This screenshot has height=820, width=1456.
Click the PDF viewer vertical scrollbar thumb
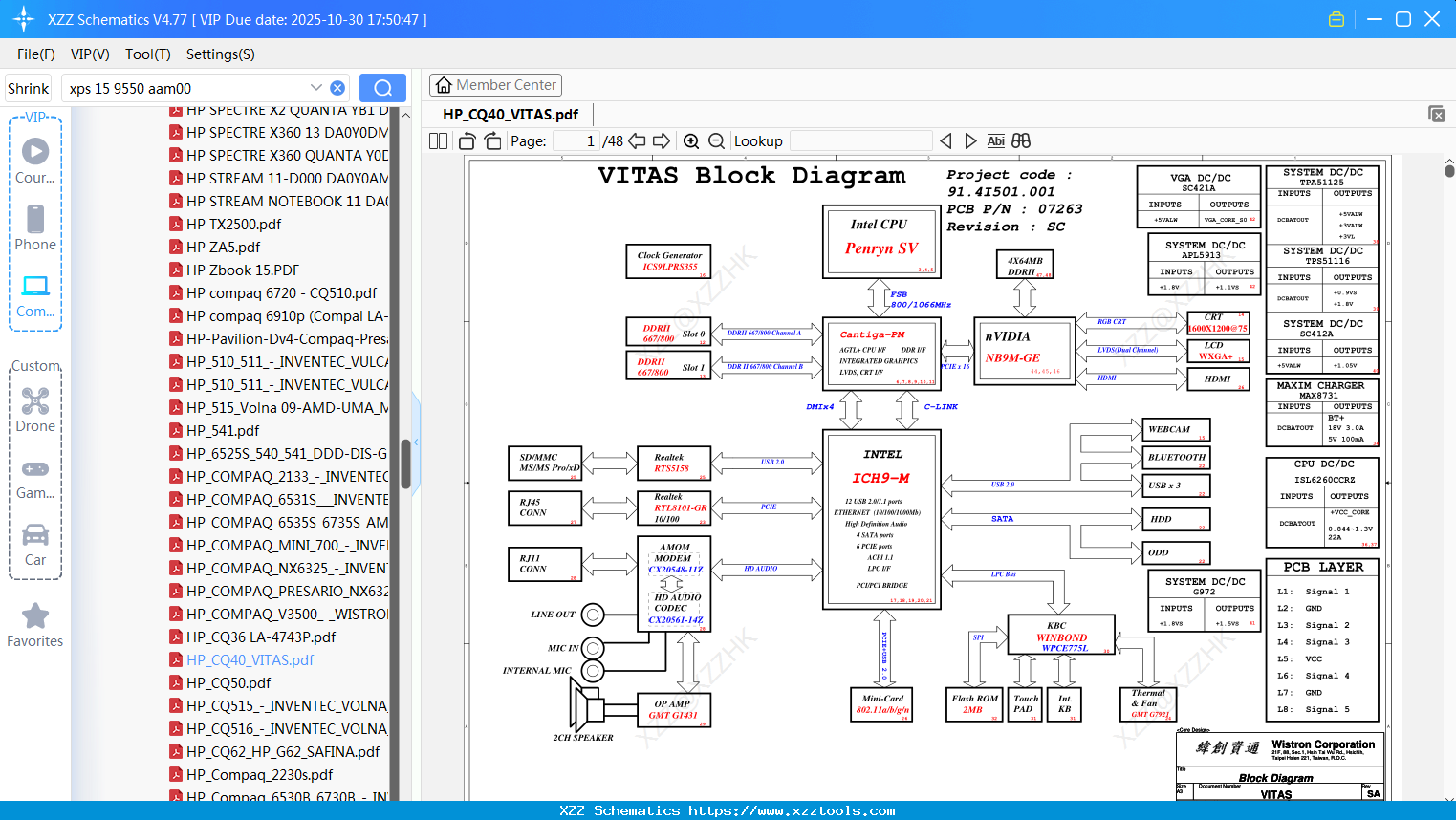click(1449, 169)
